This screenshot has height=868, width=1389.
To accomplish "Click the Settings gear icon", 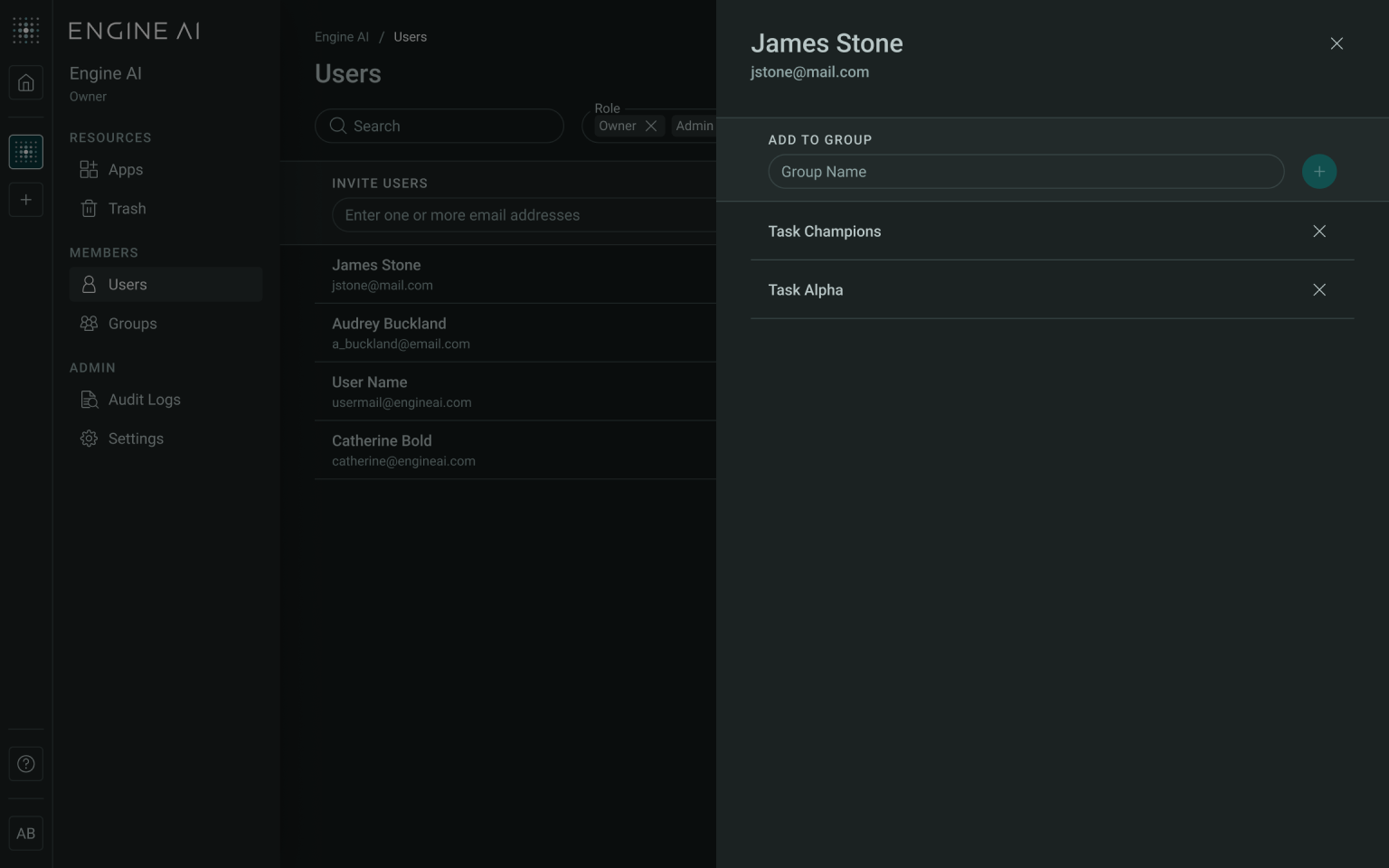I will point(89,439).
